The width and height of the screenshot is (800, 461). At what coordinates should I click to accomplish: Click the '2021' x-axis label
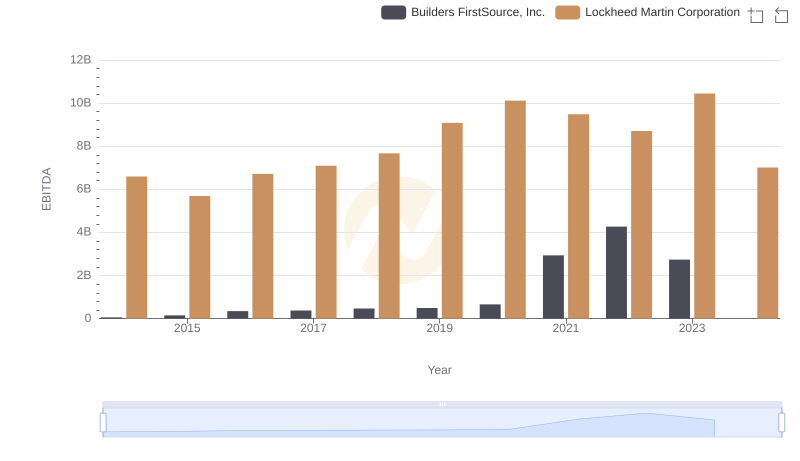click(x=566, y=328)
